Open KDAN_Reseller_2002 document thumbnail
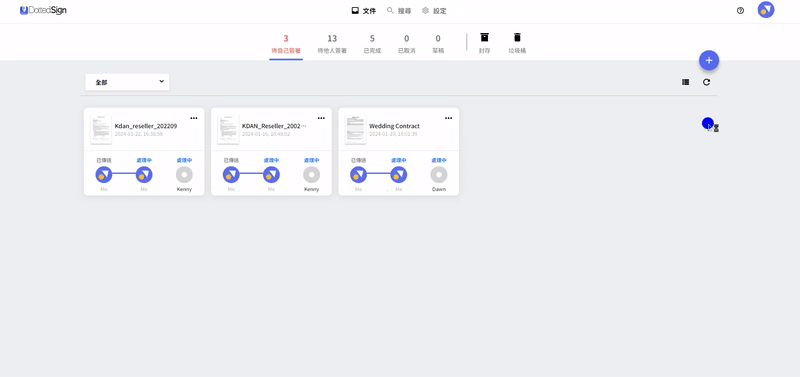This screenshot has height=377, width=800. click(228, 130)
